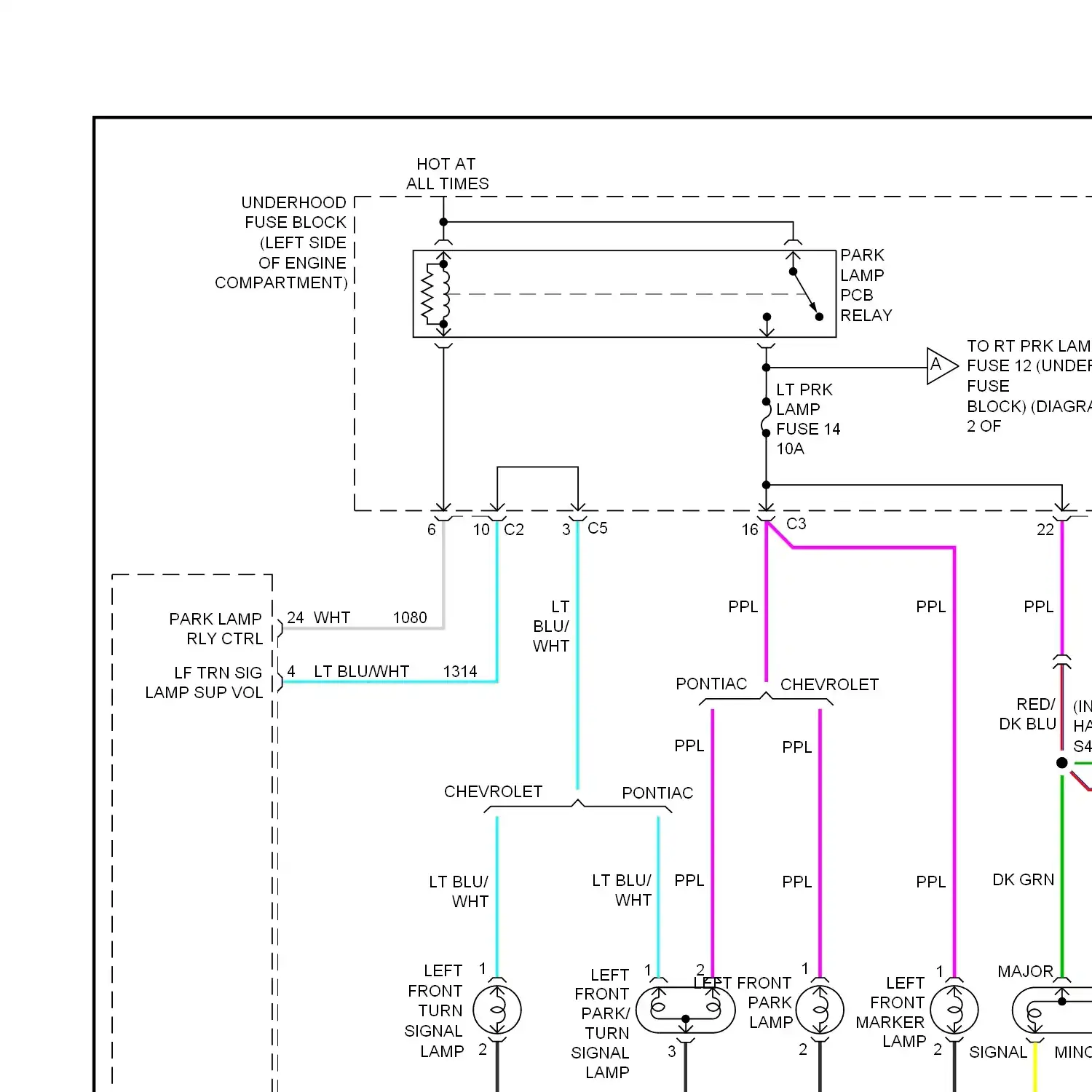Click the 'LEFT FRONT TURN SIGNAL LAMP' label
Screen dimensions: 1092x1092
pos(435,1010)
